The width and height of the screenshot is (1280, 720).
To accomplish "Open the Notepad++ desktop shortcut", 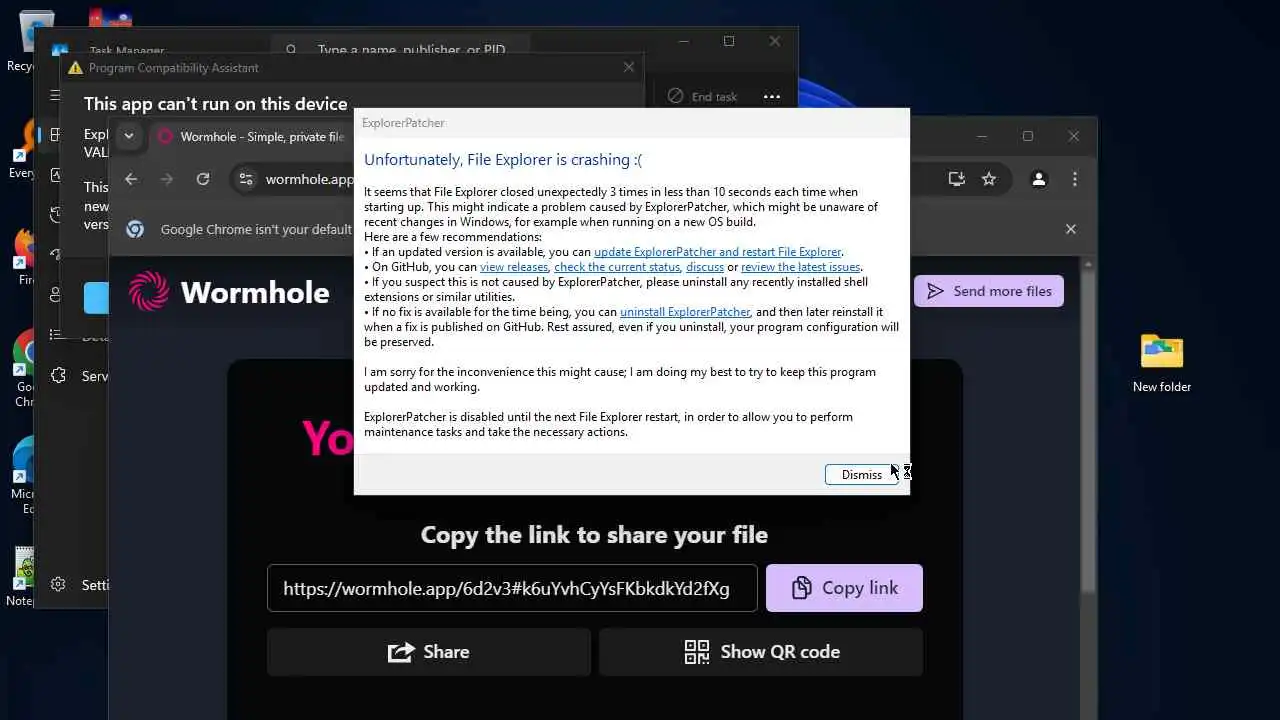I will 20,576.
